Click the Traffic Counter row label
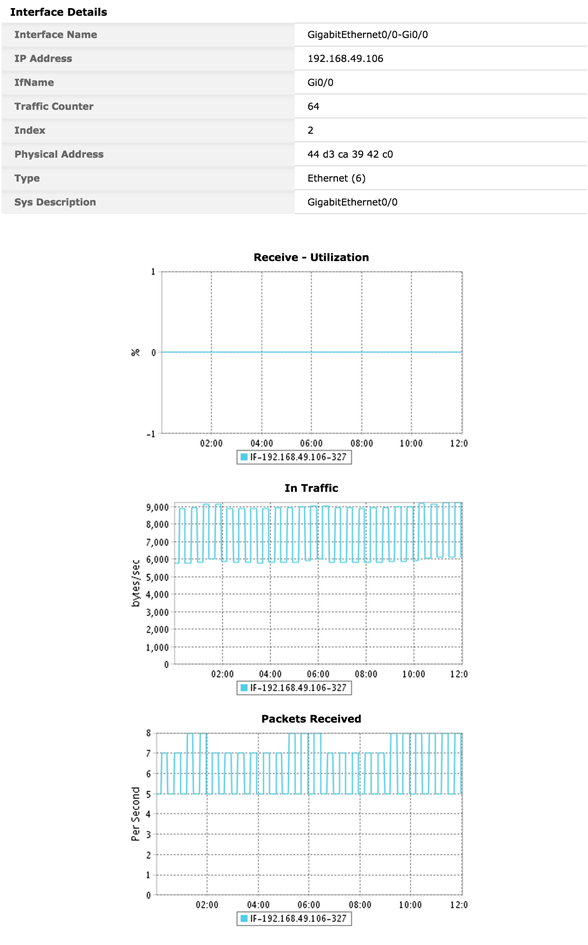 54,107
